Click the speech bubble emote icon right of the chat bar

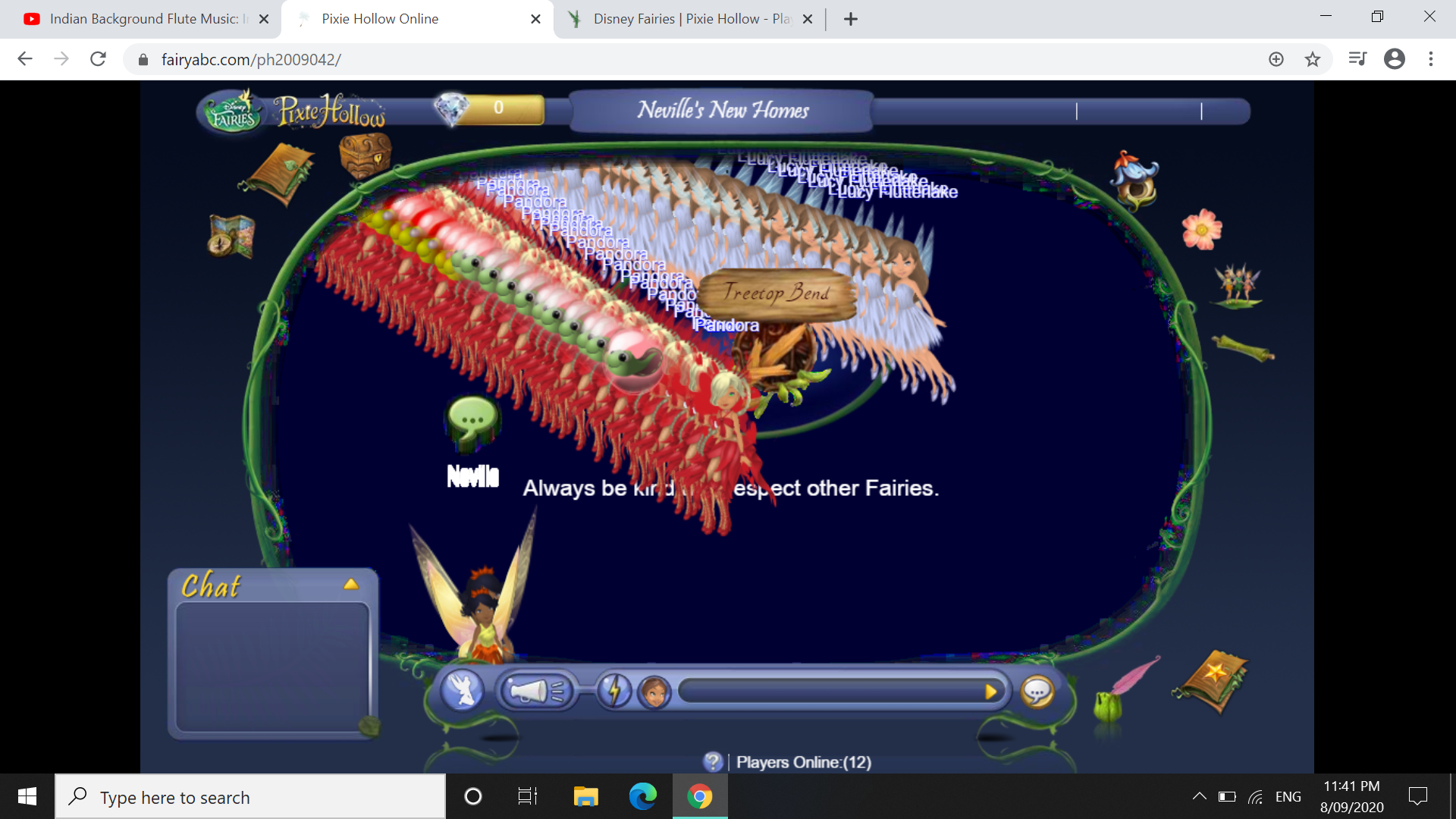click(1037, 692)
